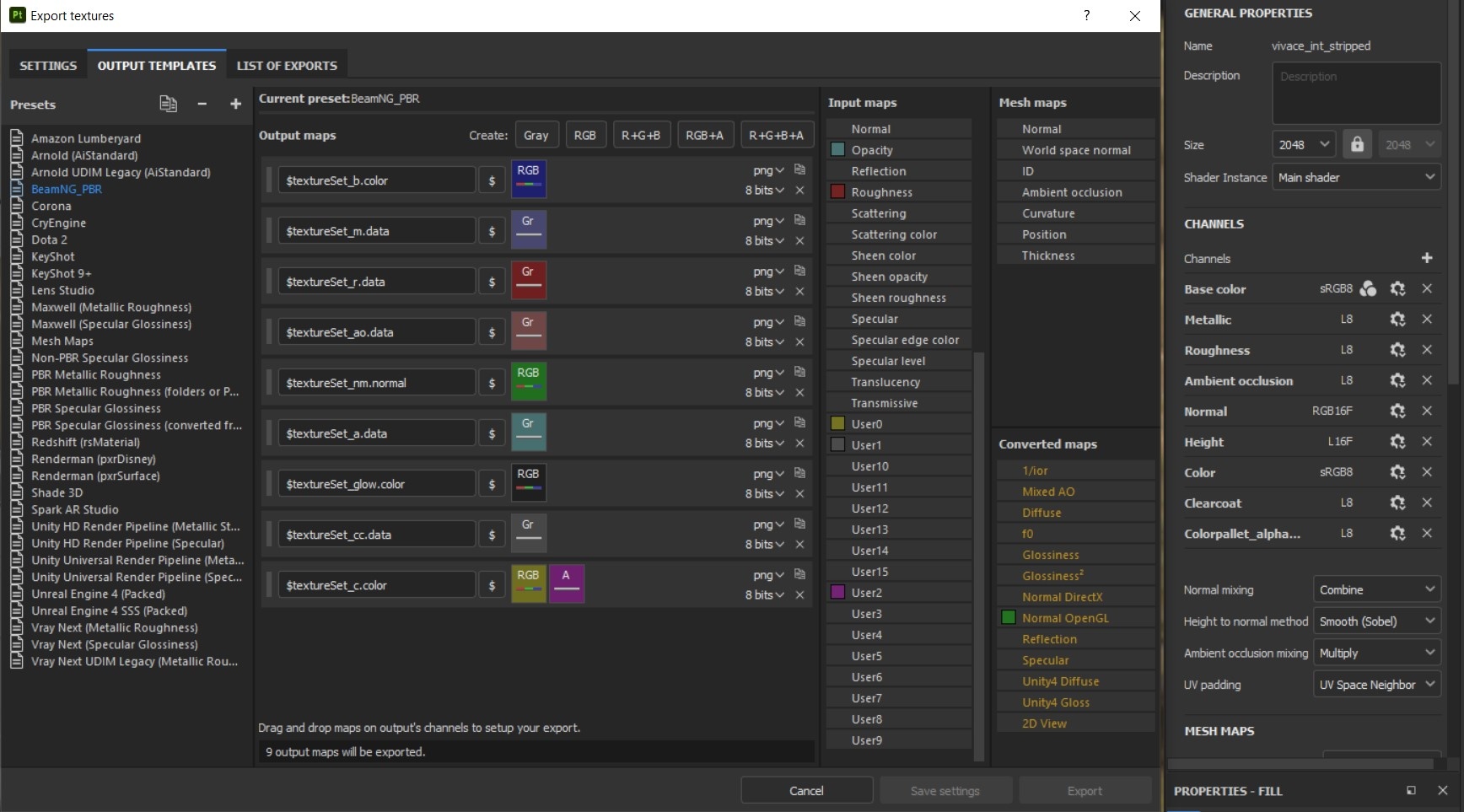The height and width of the screenshot is (812, 1464).
Task: Toggle the User2 input map indicator
Action: click(838, 593)
